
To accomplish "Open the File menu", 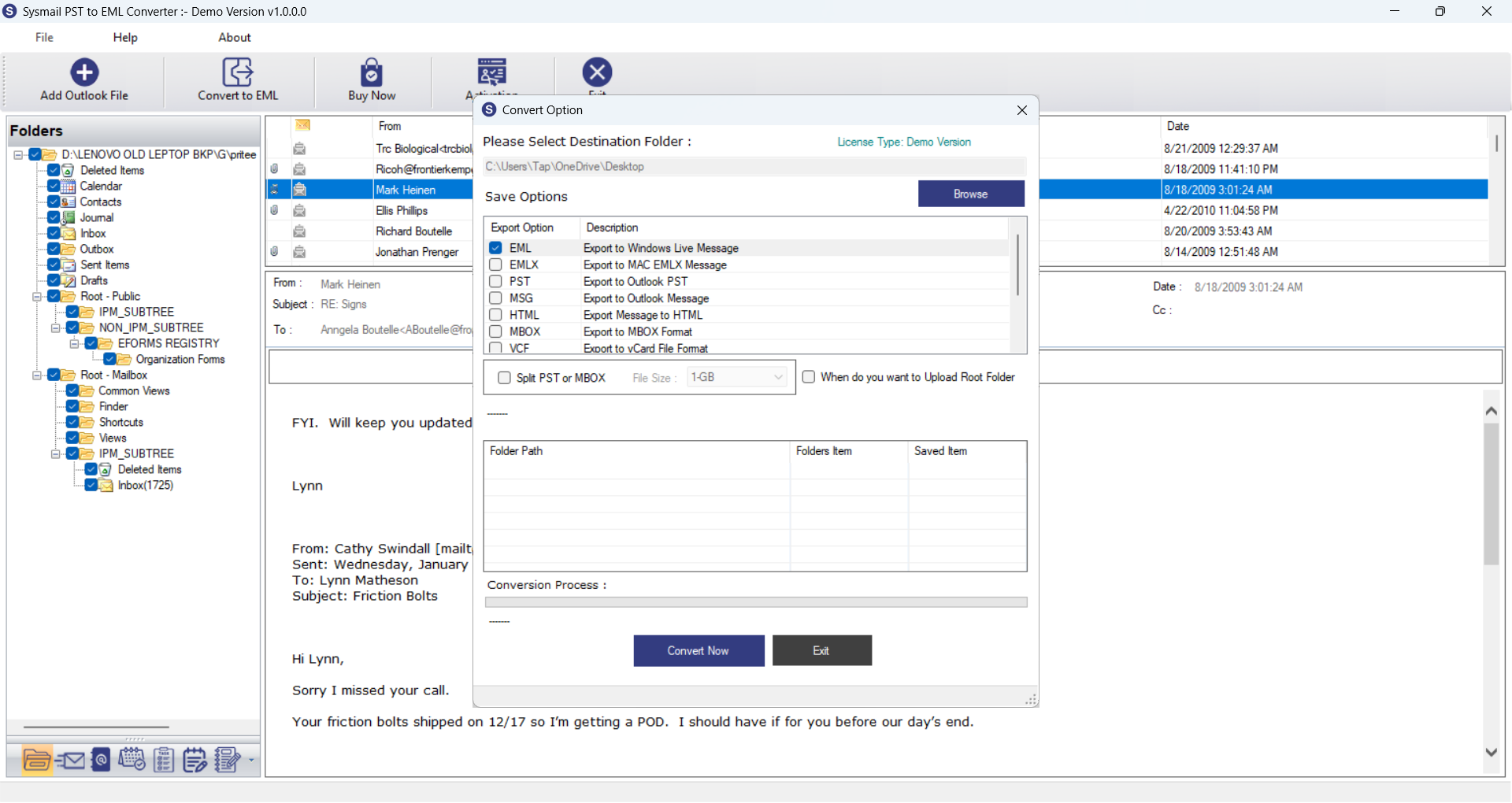I will (x=44, y=37).
